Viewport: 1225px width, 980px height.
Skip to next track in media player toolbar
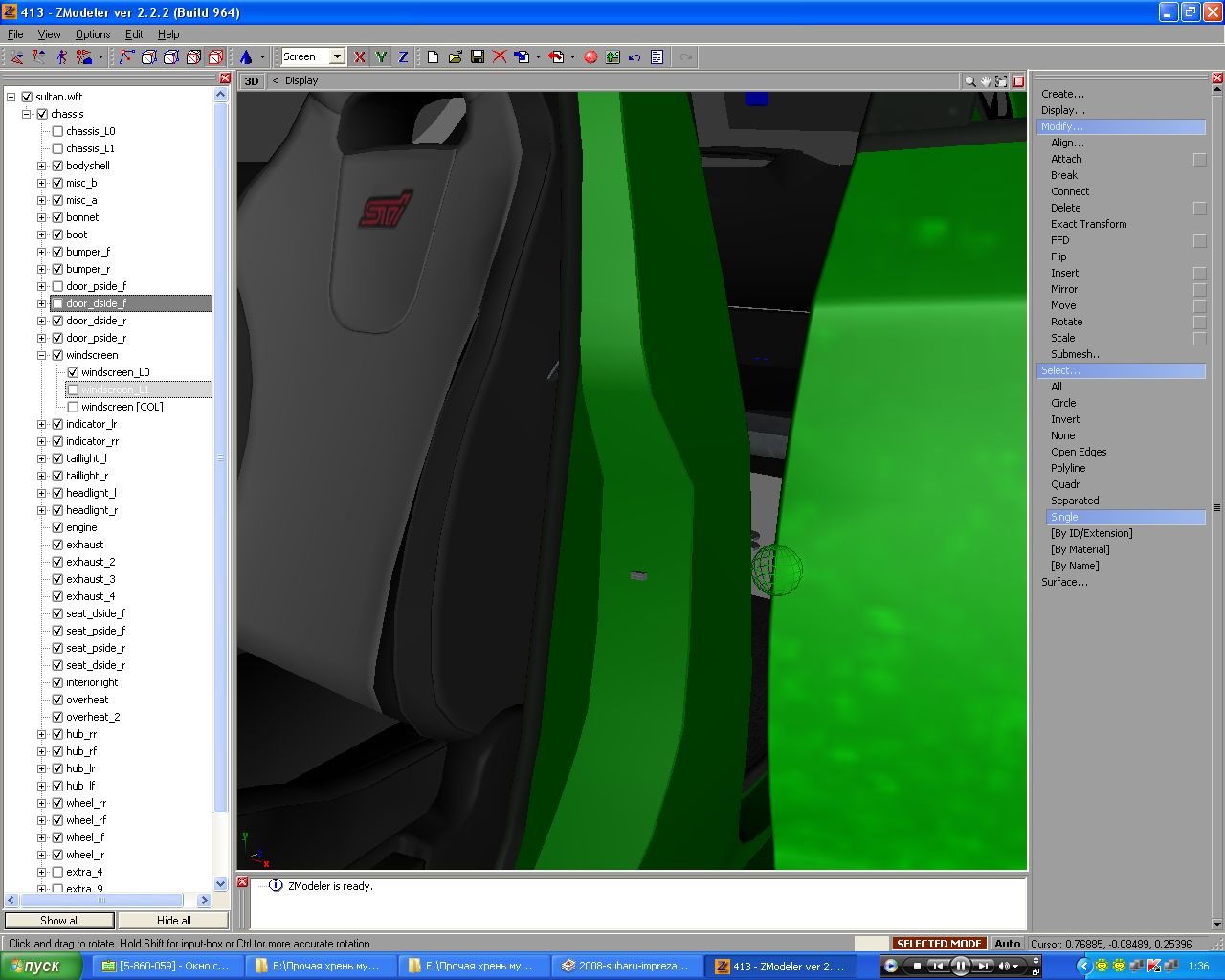[x=983, y=967]
